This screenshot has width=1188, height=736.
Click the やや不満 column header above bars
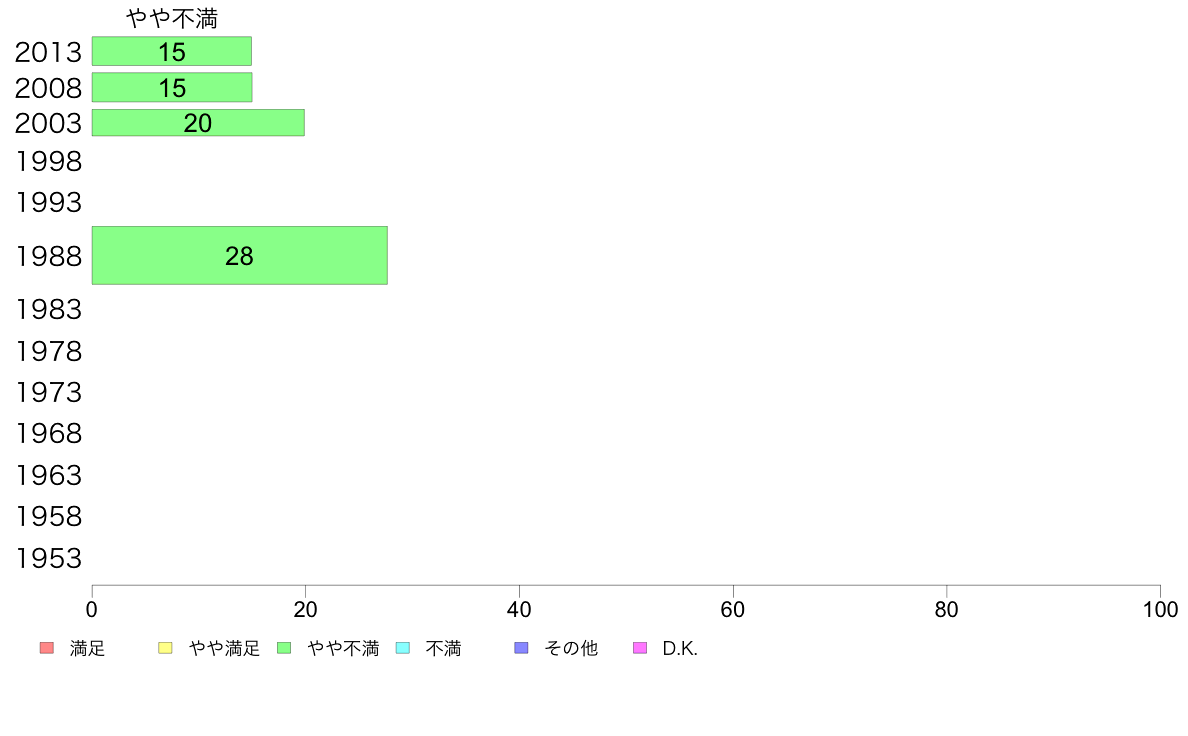(172, 18)
